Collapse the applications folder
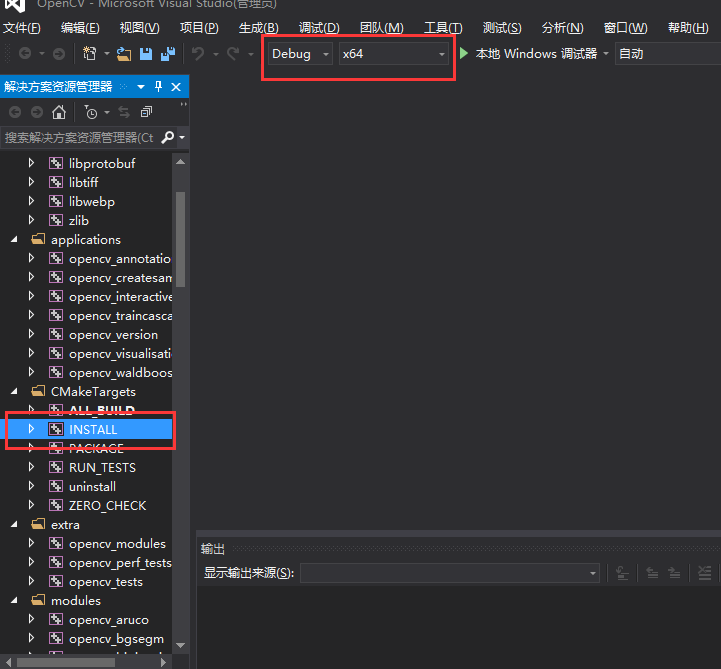This screenshot has height=669, width=721. tap(14, 239)
